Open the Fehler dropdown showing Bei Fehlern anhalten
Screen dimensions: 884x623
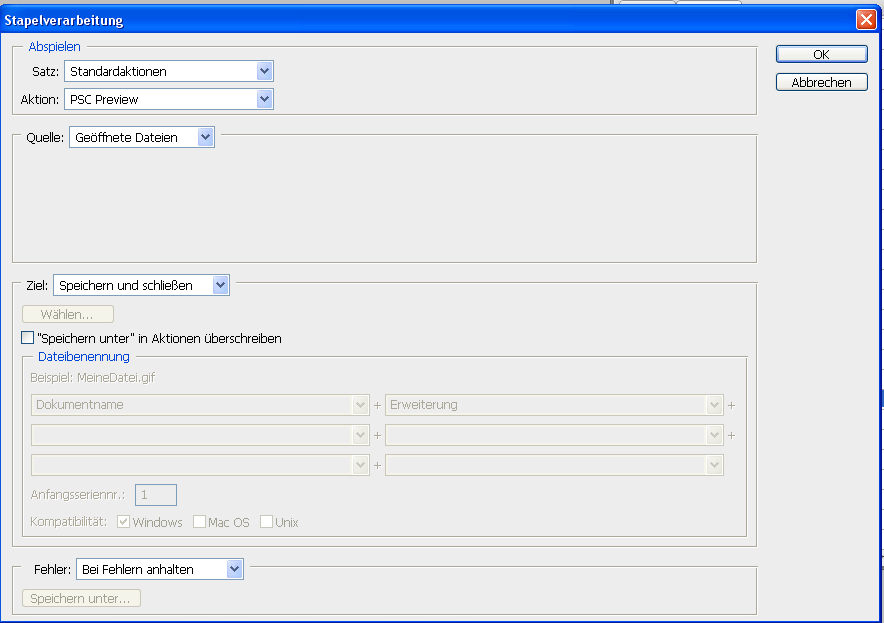coord(160,569)
